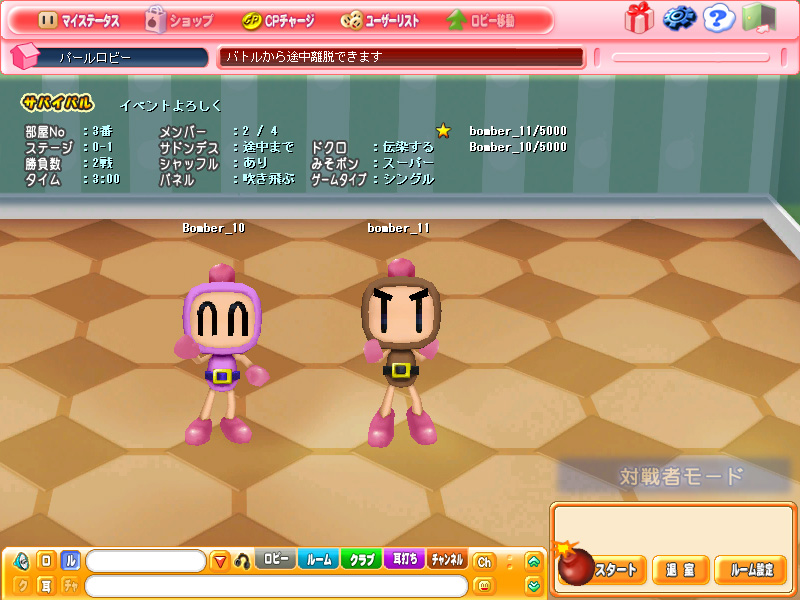Click the 対戦者モード mode label
This screenshot has height=600, width=800.
681,476
